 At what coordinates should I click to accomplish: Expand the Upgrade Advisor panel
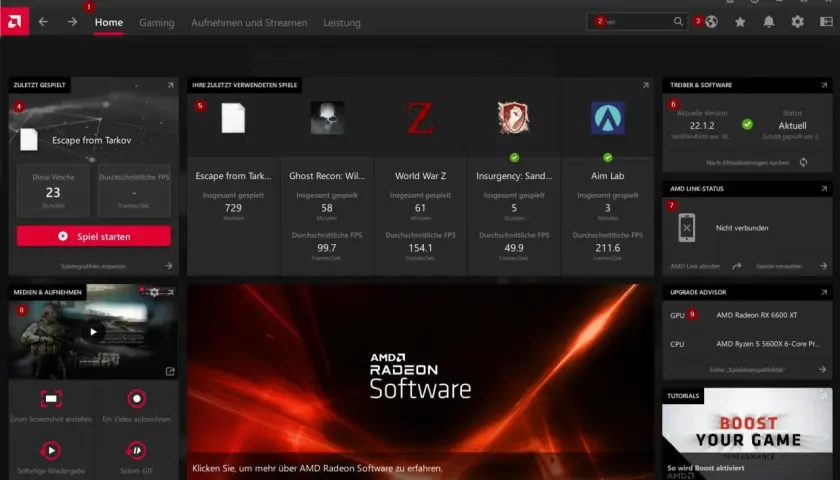(824, 292)
